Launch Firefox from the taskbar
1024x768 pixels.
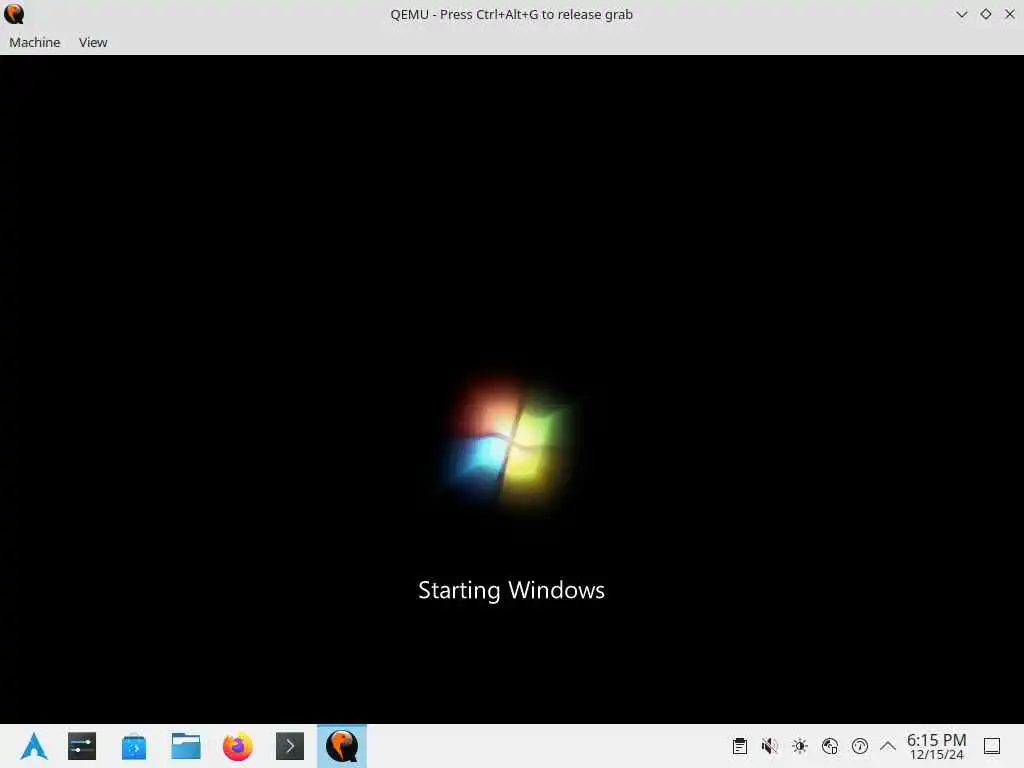click(x=238, y=746)
